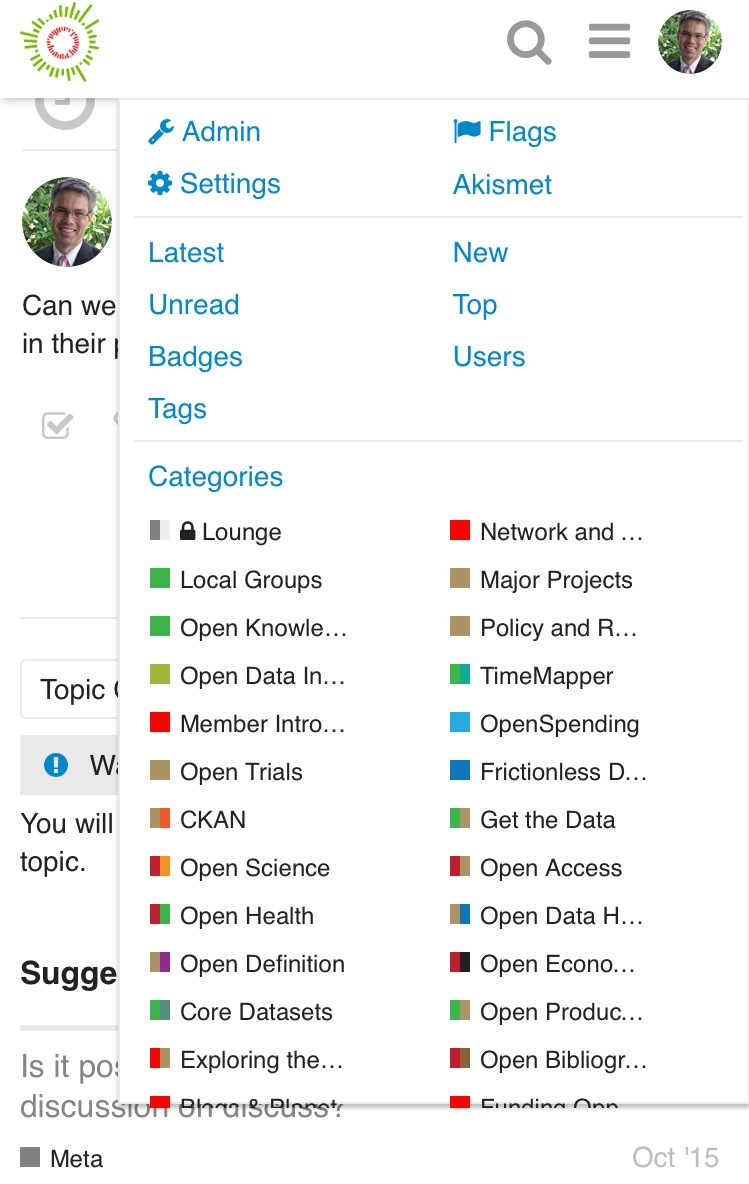Image resolution: width=749 pixels, height=1184 pixels.
Task: Open the Badges page link
Action: [x=195, y=357]
